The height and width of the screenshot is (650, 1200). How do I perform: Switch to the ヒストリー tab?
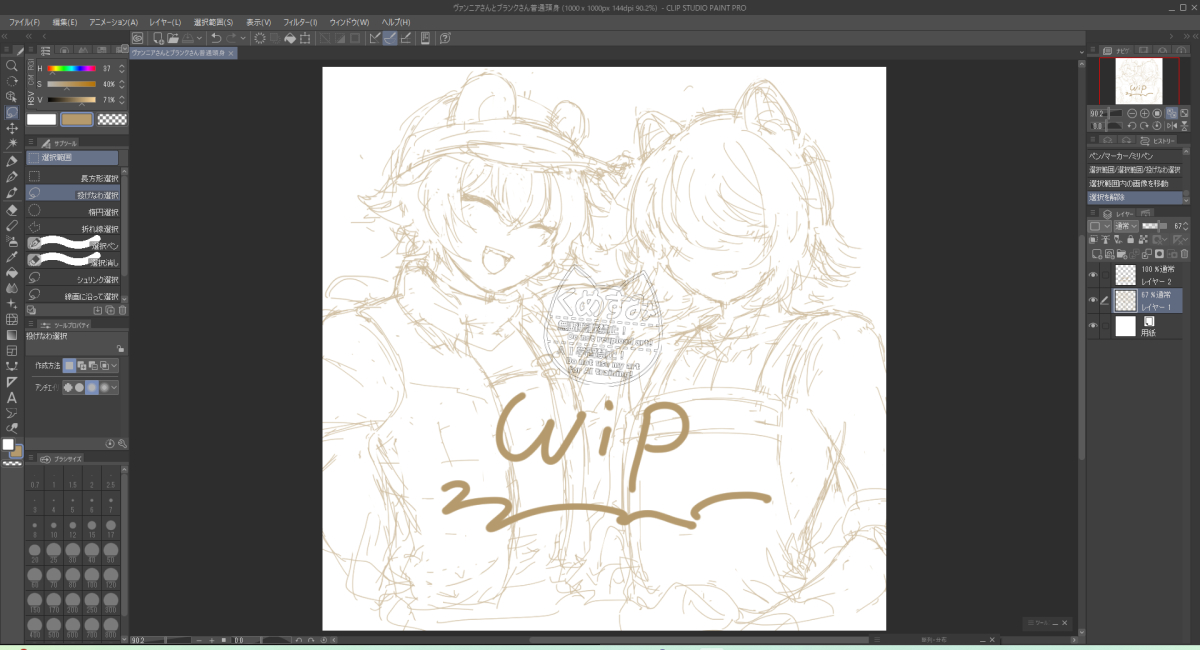pos(1159,143)
